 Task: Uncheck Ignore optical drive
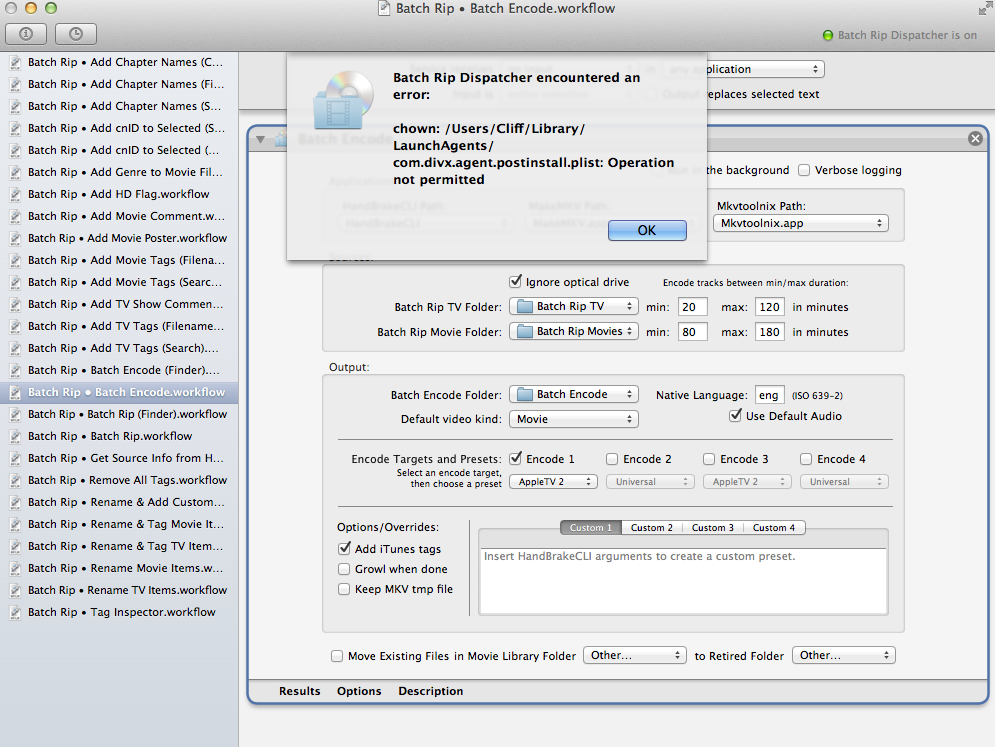(515, 282)
